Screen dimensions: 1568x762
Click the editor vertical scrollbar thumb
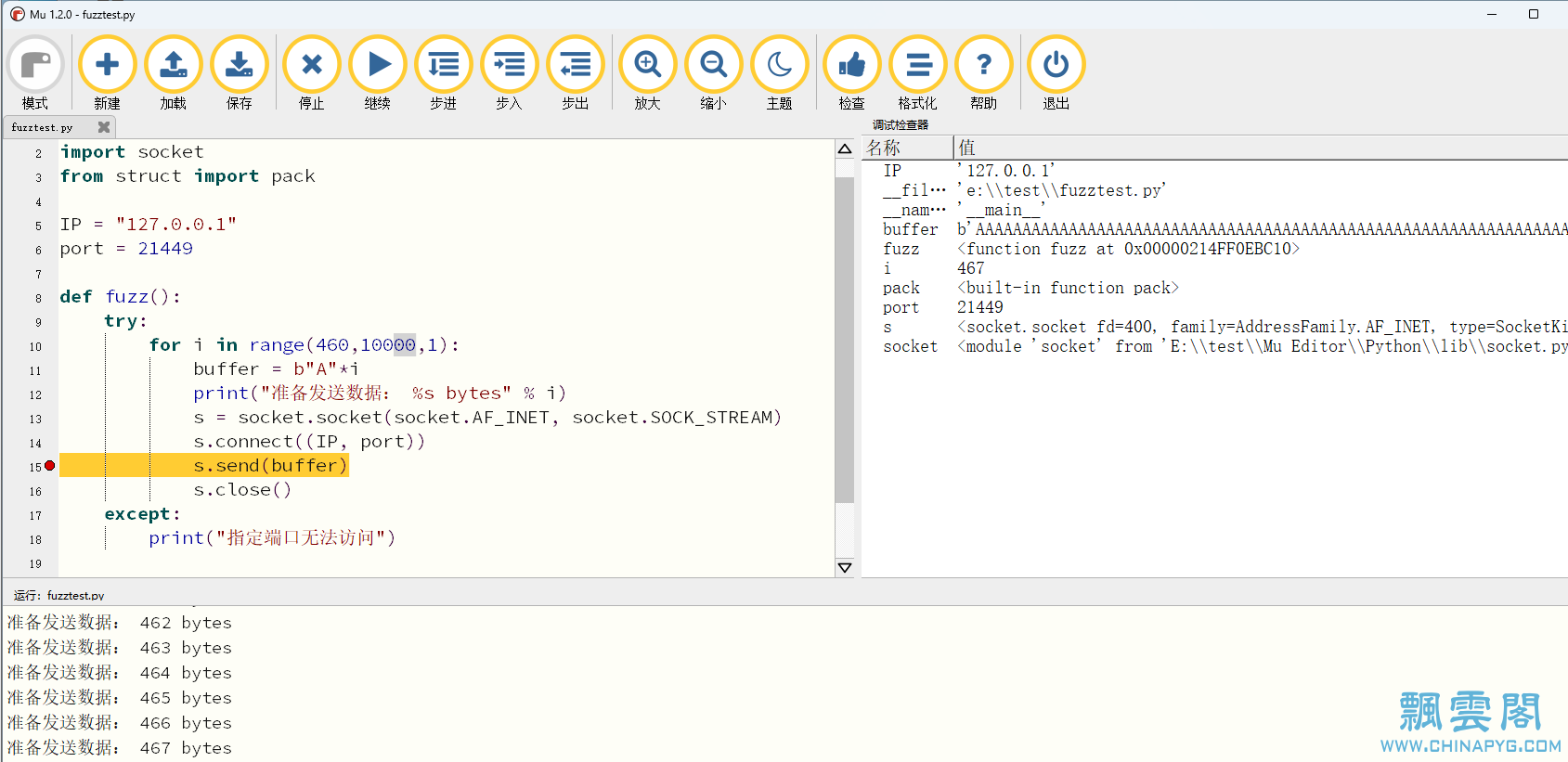[x=845, y=340]
